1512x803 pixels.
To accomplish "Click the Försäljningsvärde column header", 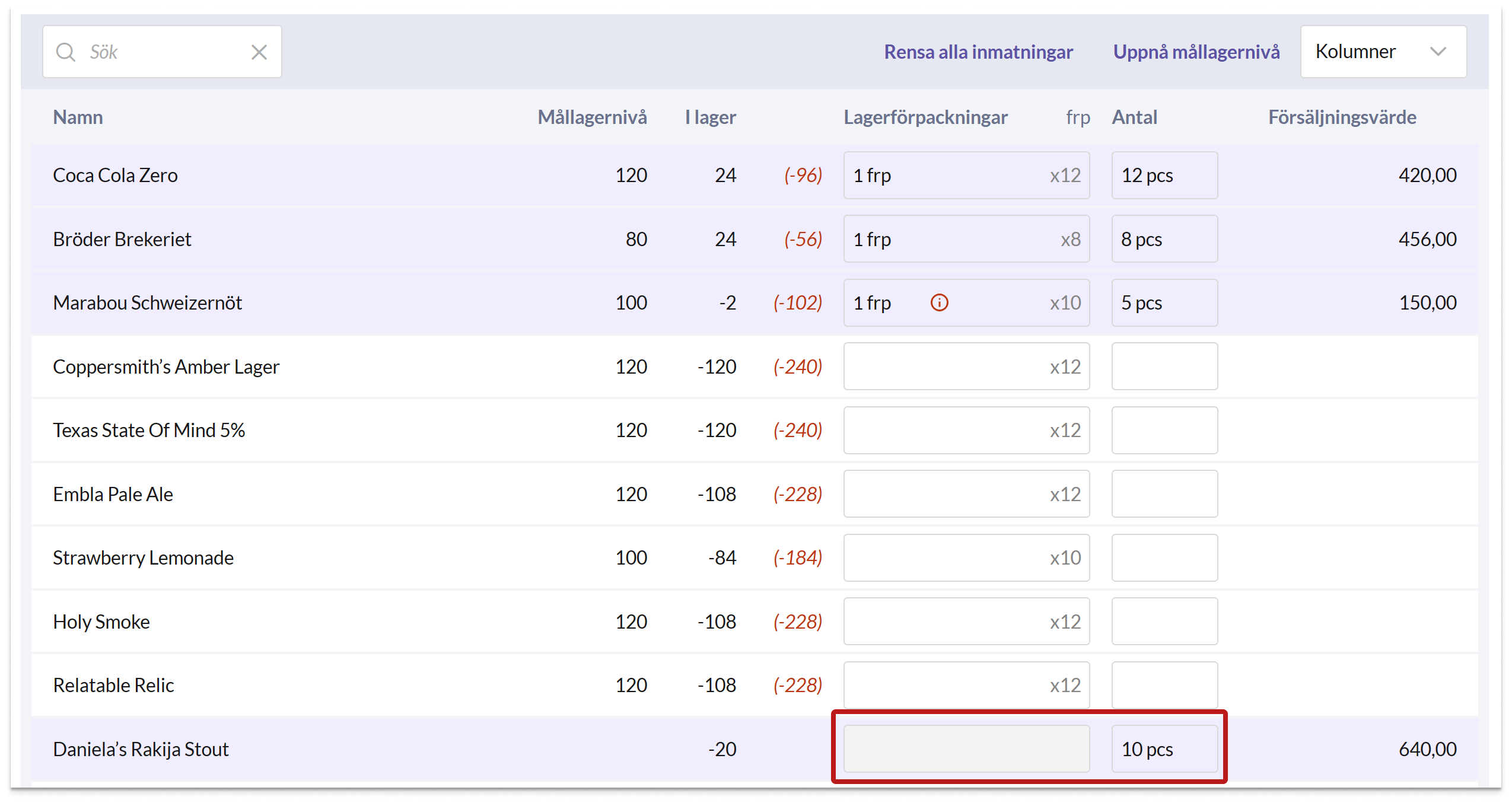I will point(1342,117).
